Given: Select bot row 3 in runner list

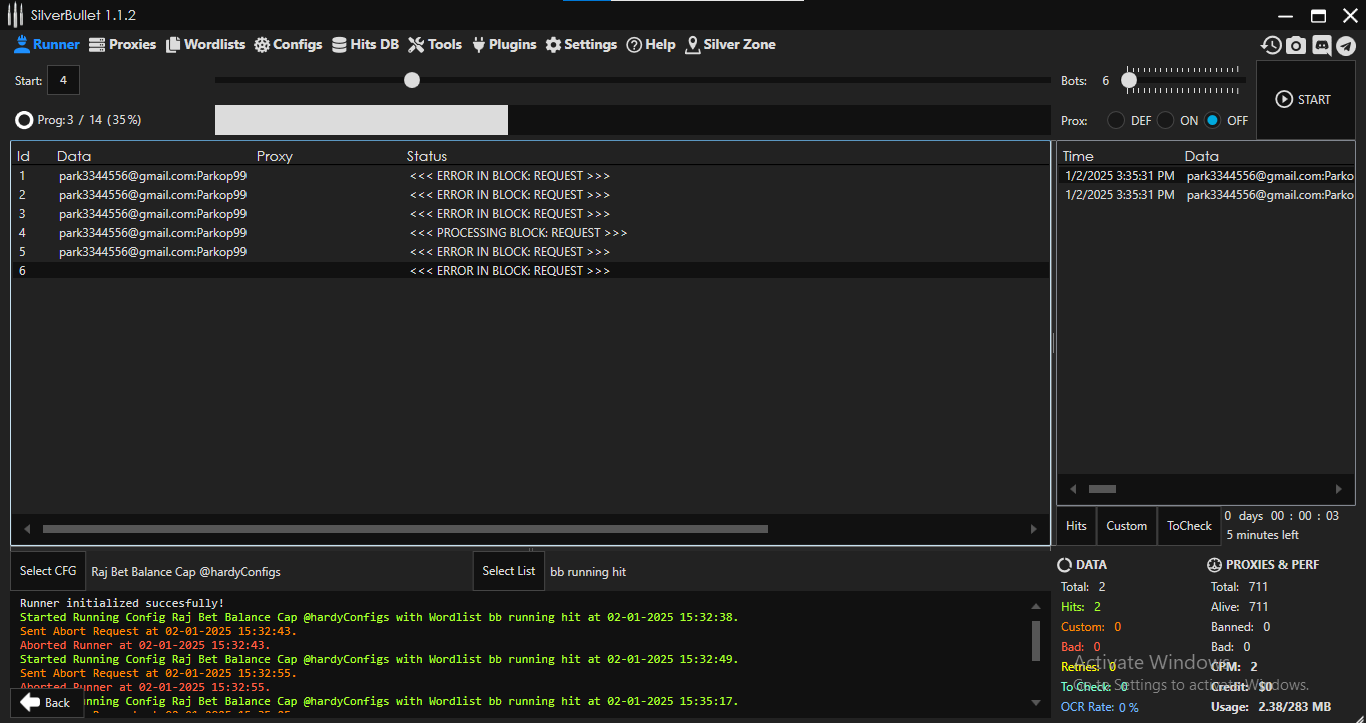Looking at the screenshot, I should [x=530, y=214].
